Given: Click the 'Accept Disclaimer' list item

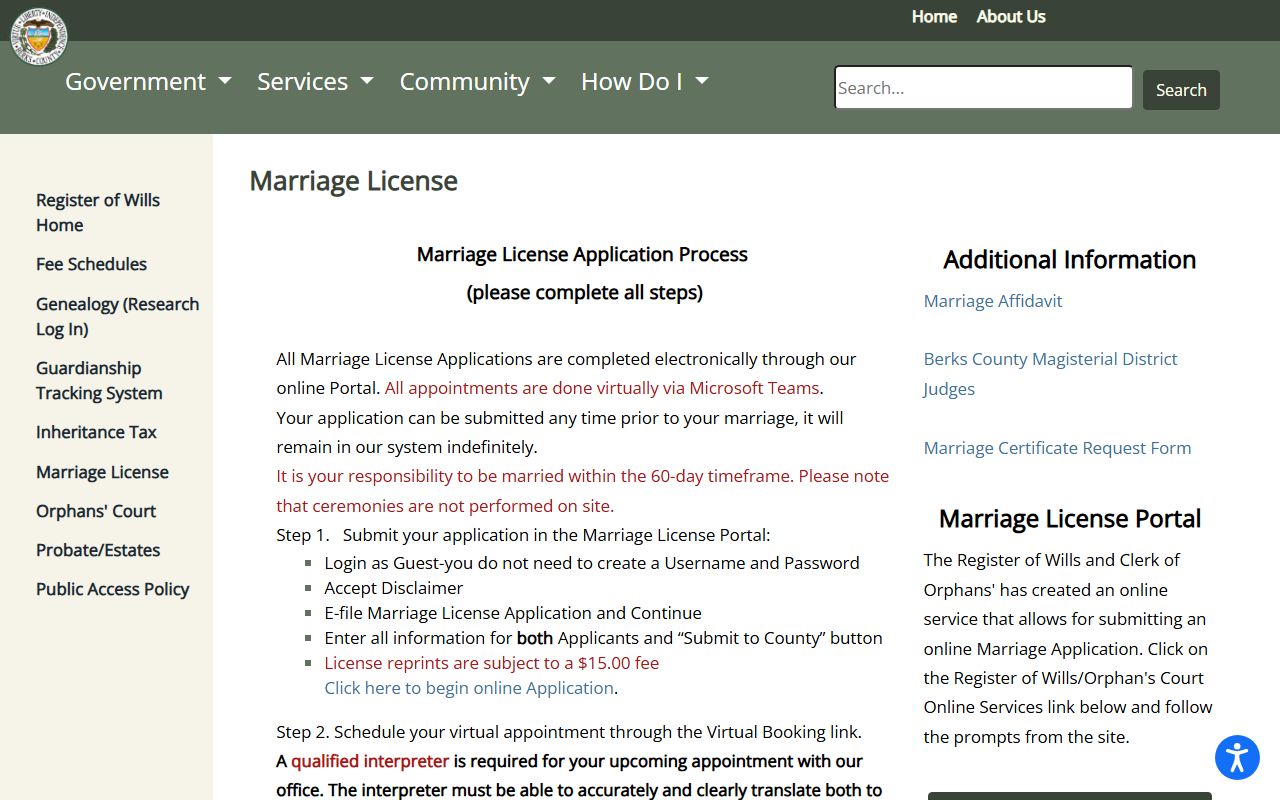Looking at the screenshot, I should 394,588.
